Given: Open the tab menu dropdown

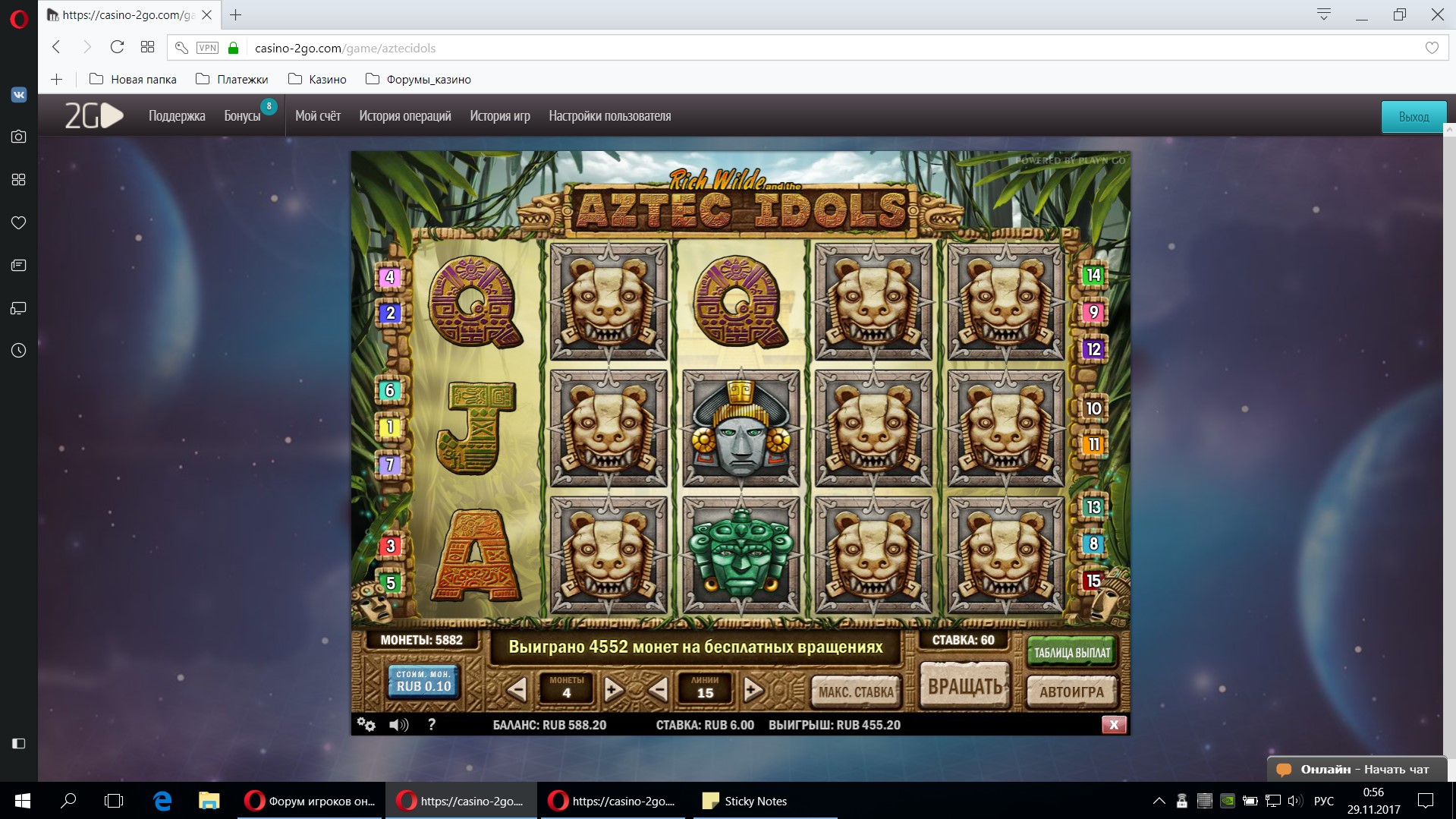Looking at the screenshot, I should coord(1324,14).
